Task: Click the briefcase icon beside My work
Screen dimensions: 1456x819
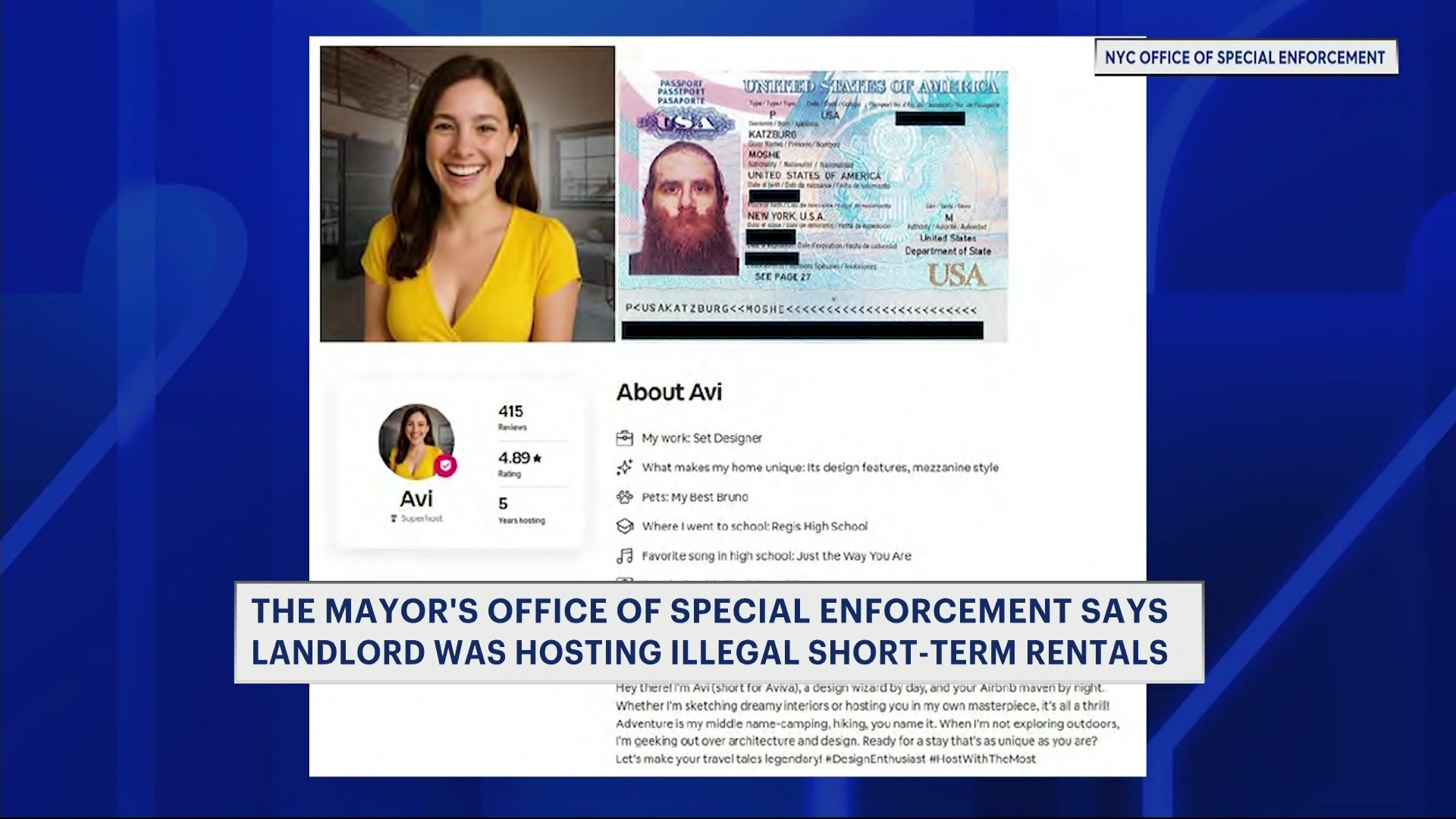Action: click(624, 438)
